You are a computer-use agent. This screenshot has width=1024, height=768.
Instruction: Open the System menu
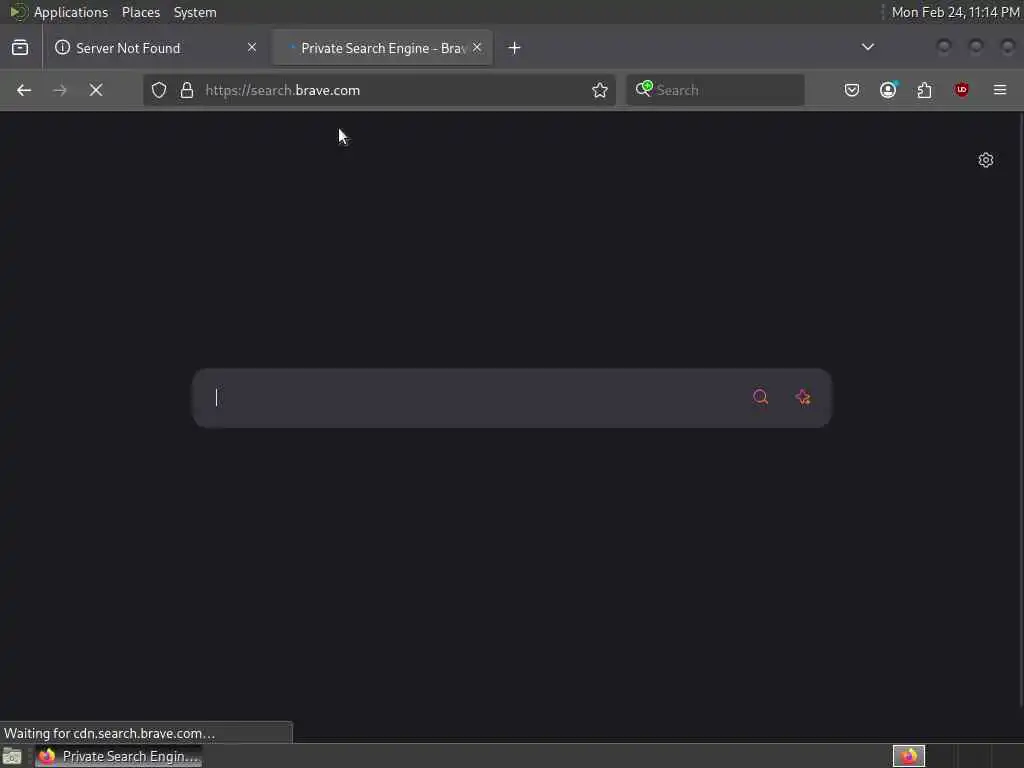click(195, 12)
